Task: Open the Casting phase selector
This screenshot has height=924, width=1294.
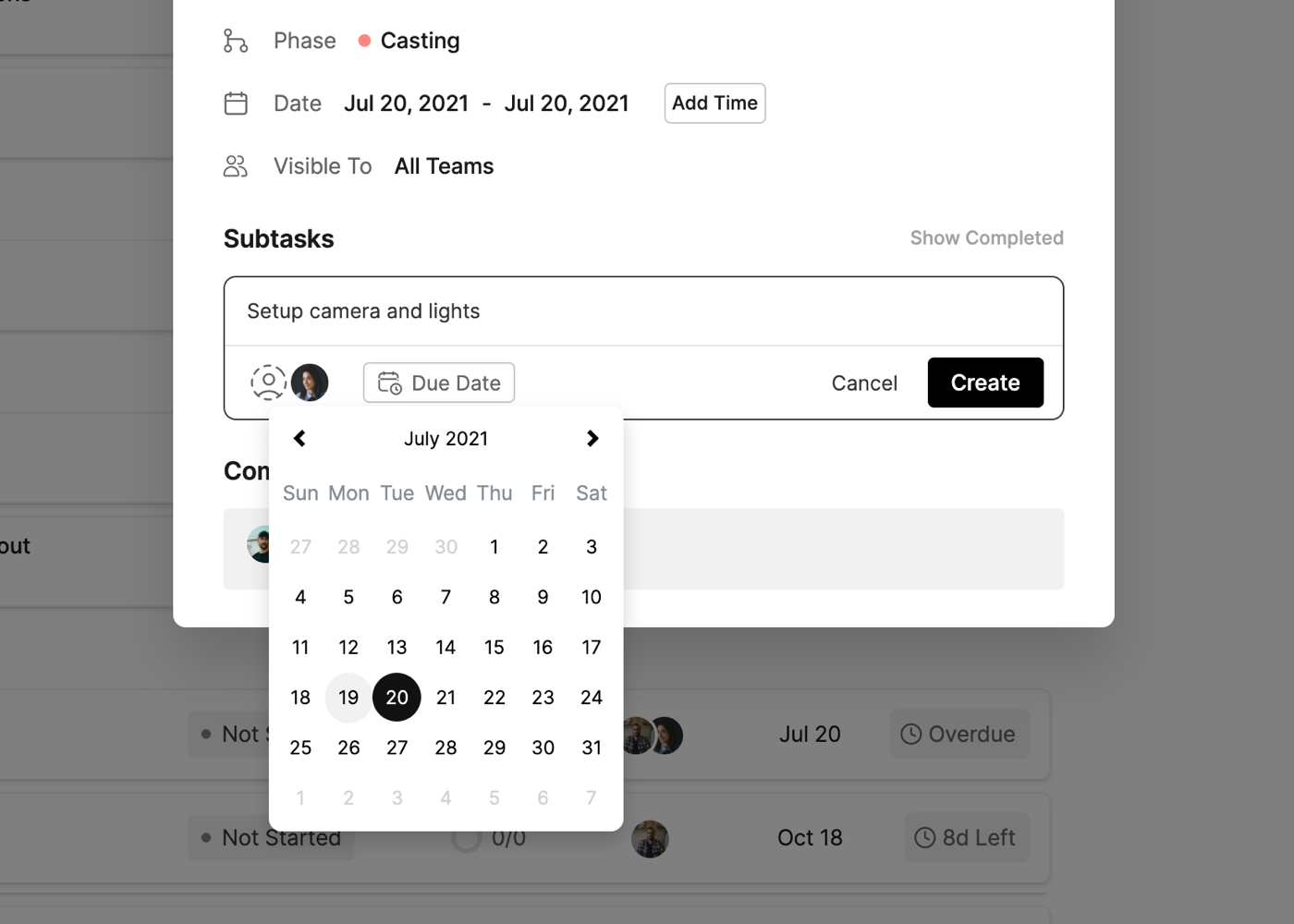Action: point(409,41)
